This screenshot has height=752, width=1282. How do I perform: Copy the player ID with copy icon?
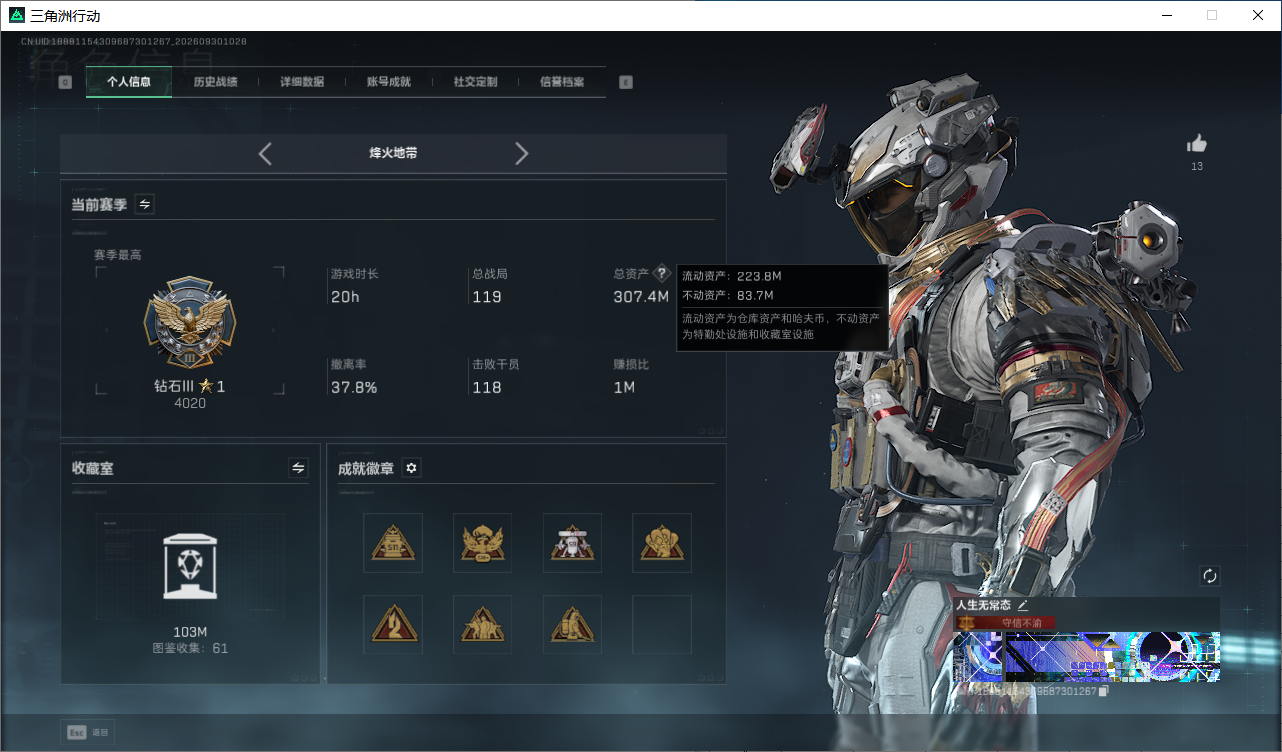pos(1103,691)
